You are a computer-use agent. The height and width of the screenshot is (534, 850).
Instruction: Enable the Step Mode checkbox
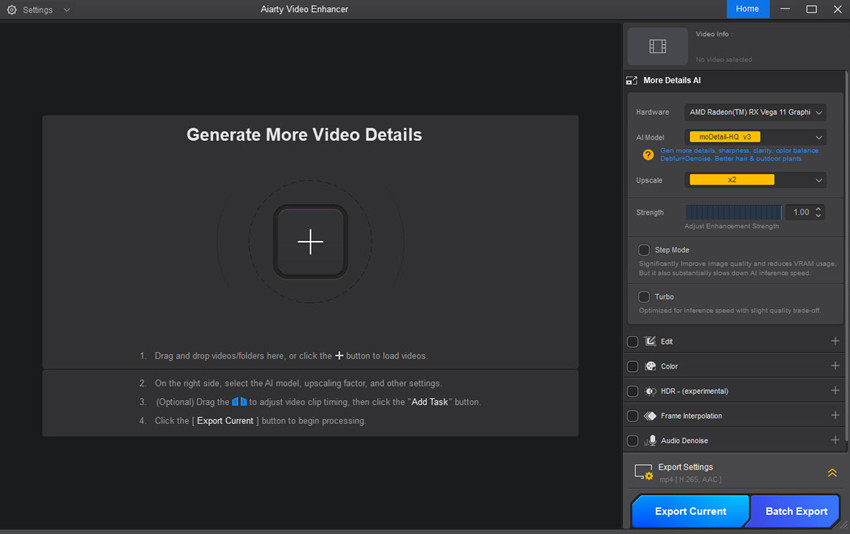[644, 250]
